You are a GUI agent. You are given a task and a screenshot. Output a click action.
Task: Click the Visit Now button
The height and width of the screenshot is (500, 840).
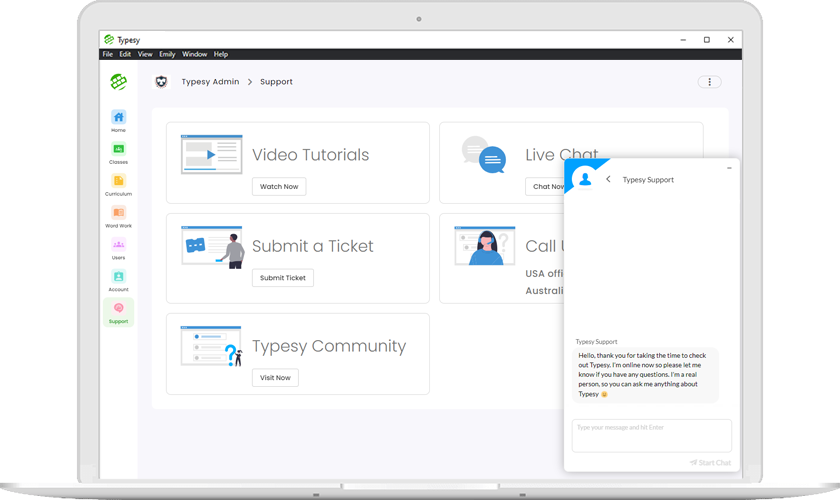point(275,377)
